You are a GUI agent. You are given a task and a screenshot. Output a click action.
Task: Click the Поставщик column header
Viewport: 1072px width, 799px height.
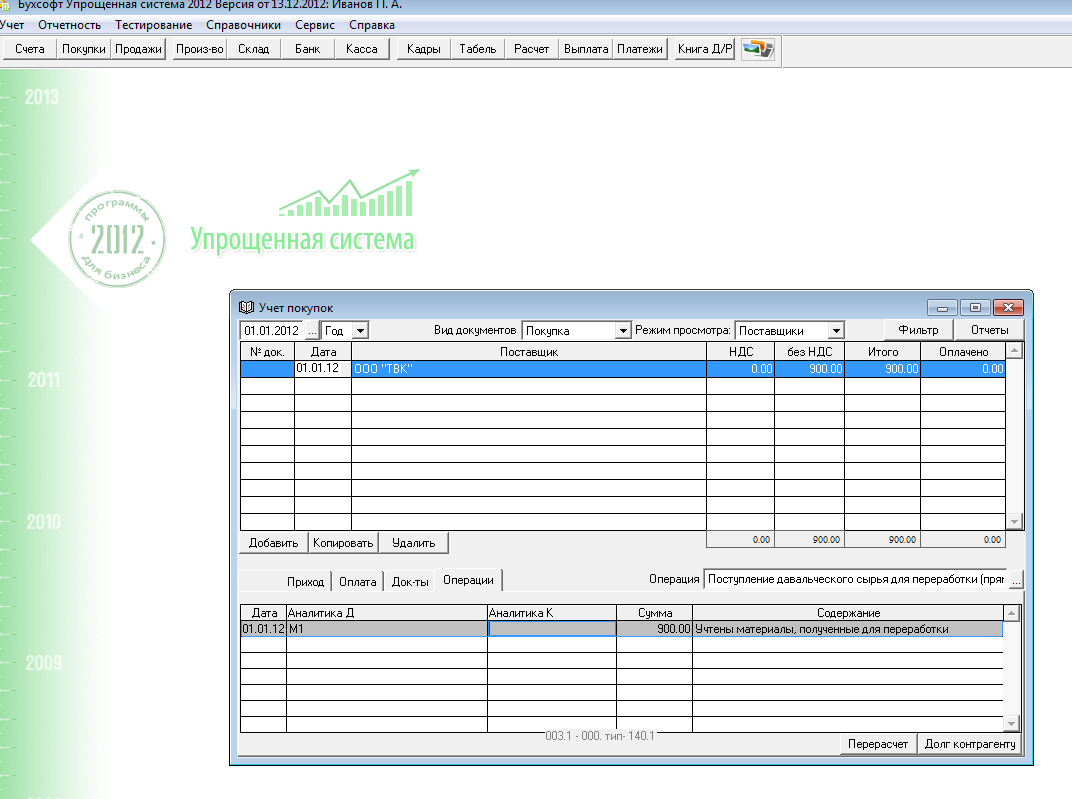tap(528, 352)
